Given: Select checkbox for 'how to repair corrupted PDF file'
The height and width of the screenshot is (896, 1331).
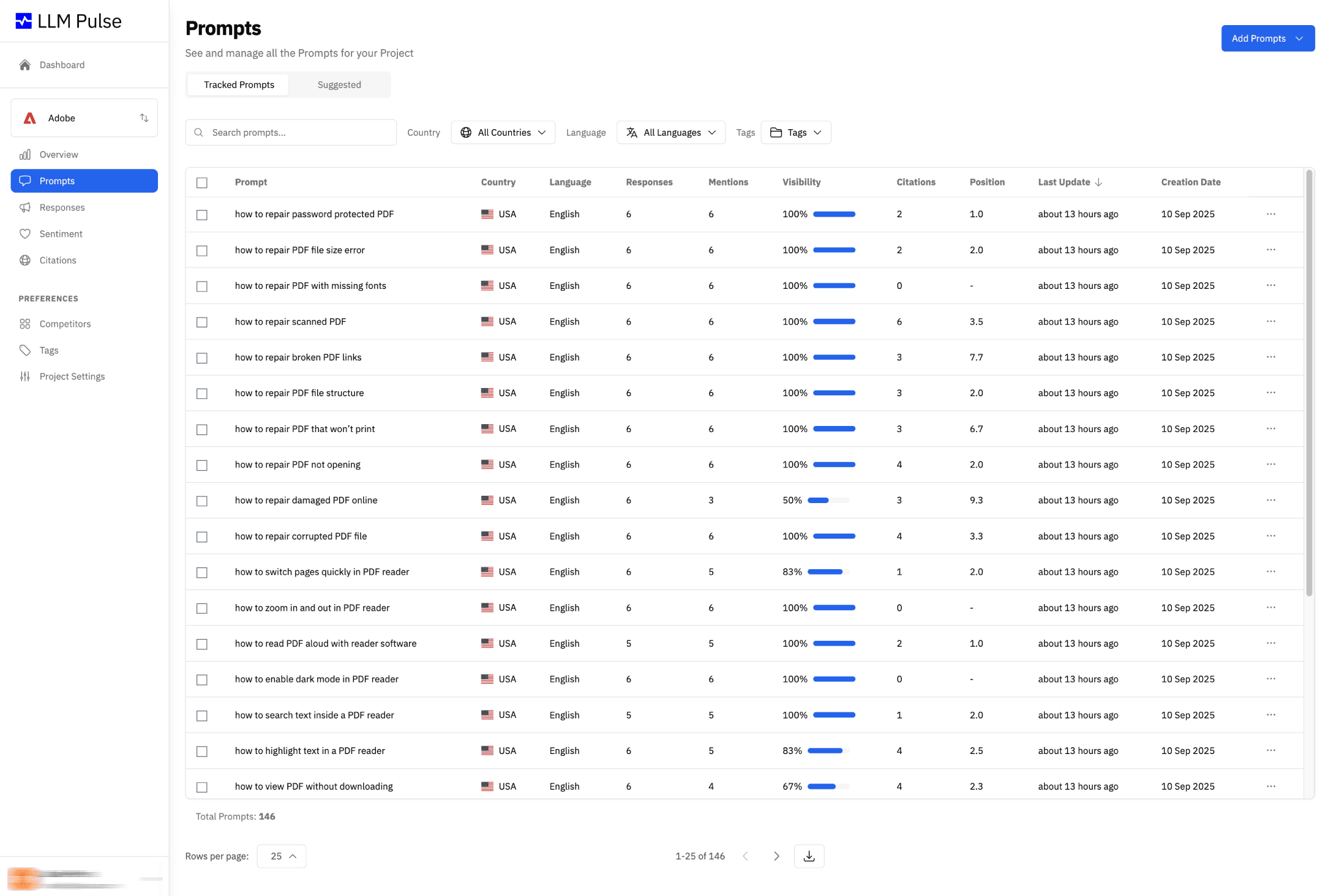Looking at the screenshot, I should click(202, 537).
